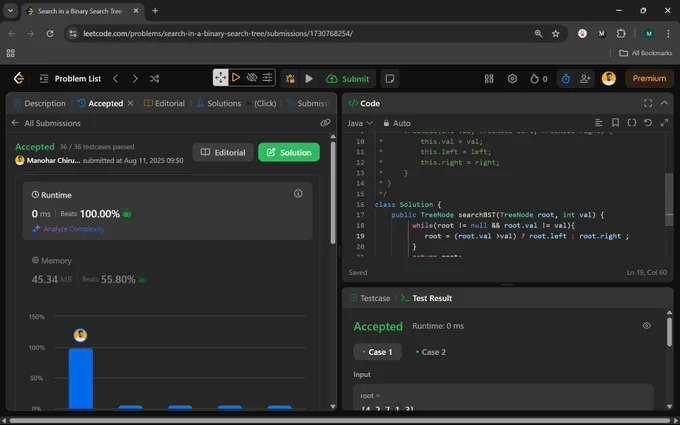Go to next problem arrow
The height and width of the screenshot is (425, 680).
coord(135,78)
